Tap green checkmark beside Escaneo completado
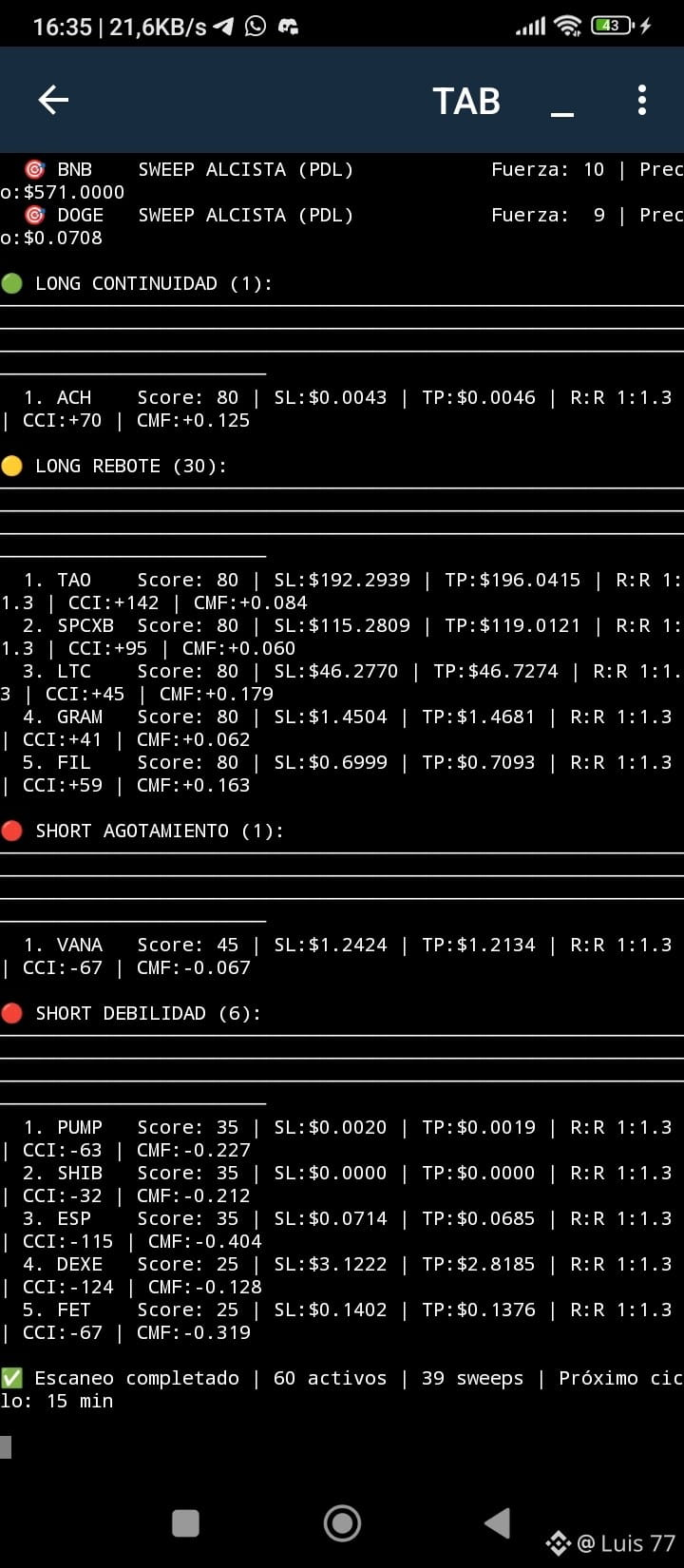 pyautogui.click(x=12, y=1378)
